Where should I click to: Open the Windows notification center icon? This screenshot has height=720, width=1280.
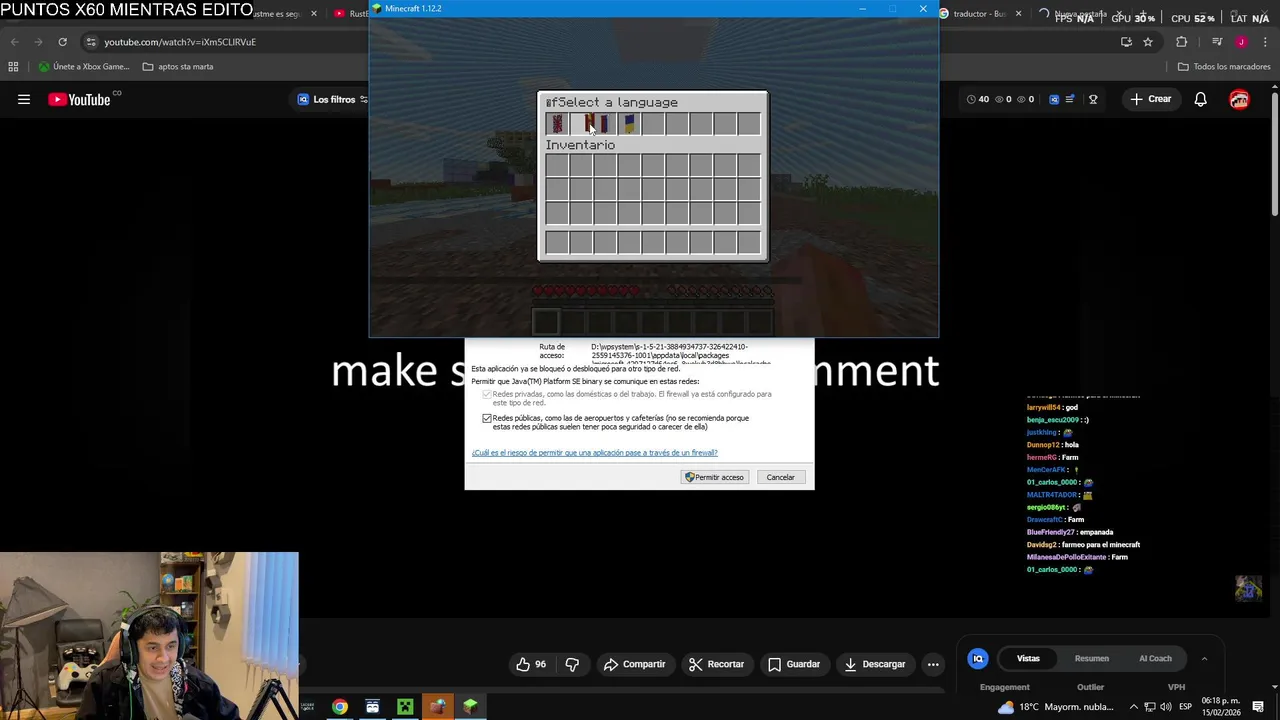[1258, 707]
